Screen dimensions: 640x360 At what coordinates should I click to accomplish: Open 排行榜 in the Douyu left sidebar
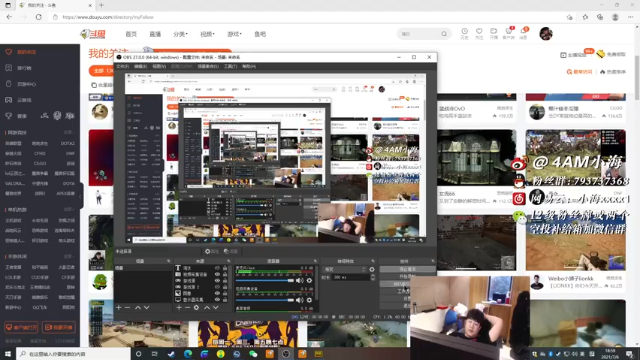coord(24,68)
